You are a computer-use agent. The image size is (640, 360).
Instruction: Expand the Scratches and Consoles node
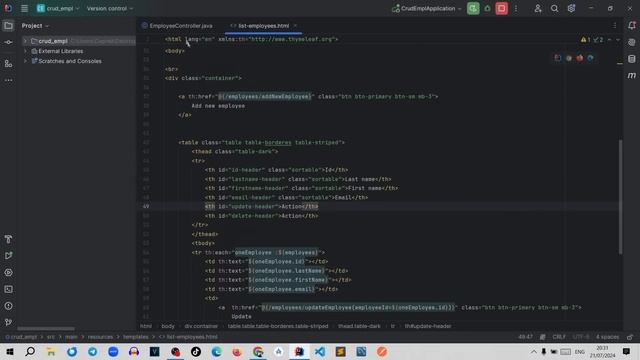tap(25, 61)
